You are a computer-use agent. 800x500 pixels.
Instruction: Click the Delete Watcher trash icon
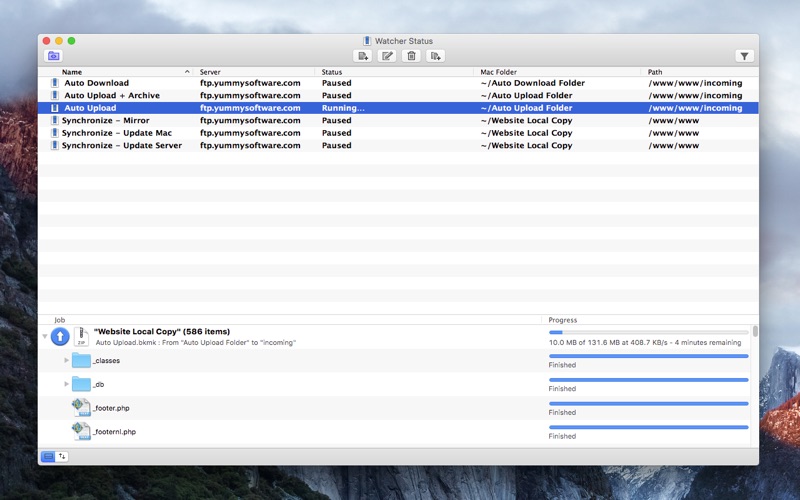pyautogui.click(x=411, y=56)
